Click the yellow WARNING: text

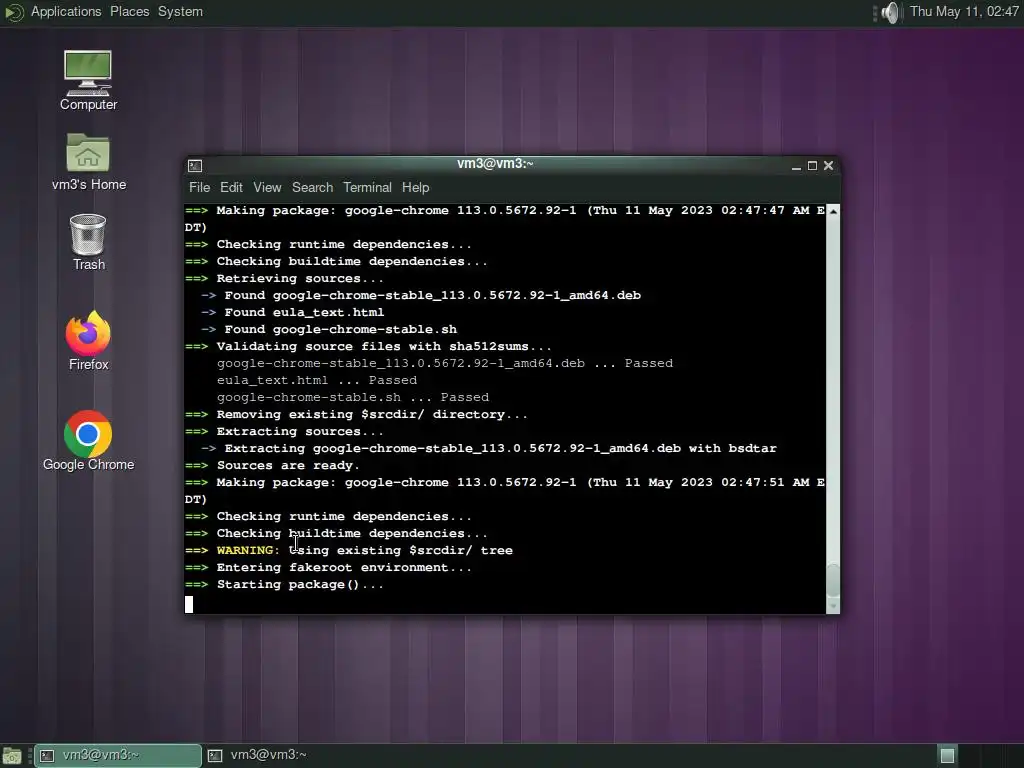(248, 551)
